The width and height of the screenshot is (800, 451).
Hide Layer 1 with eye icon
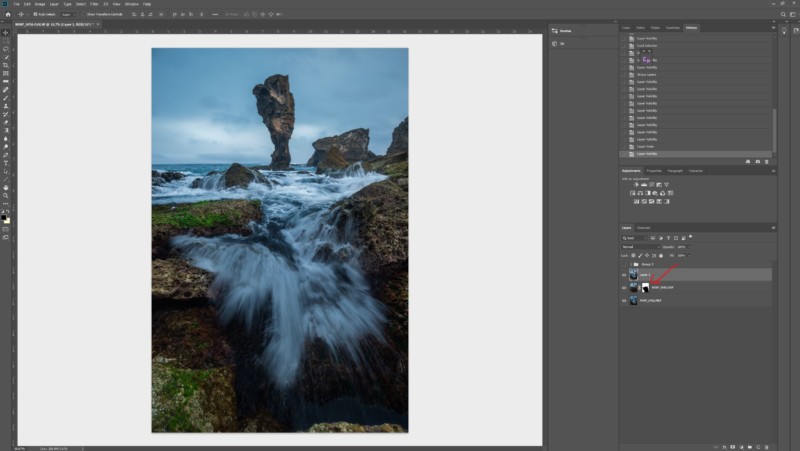[x=624, y=275]
